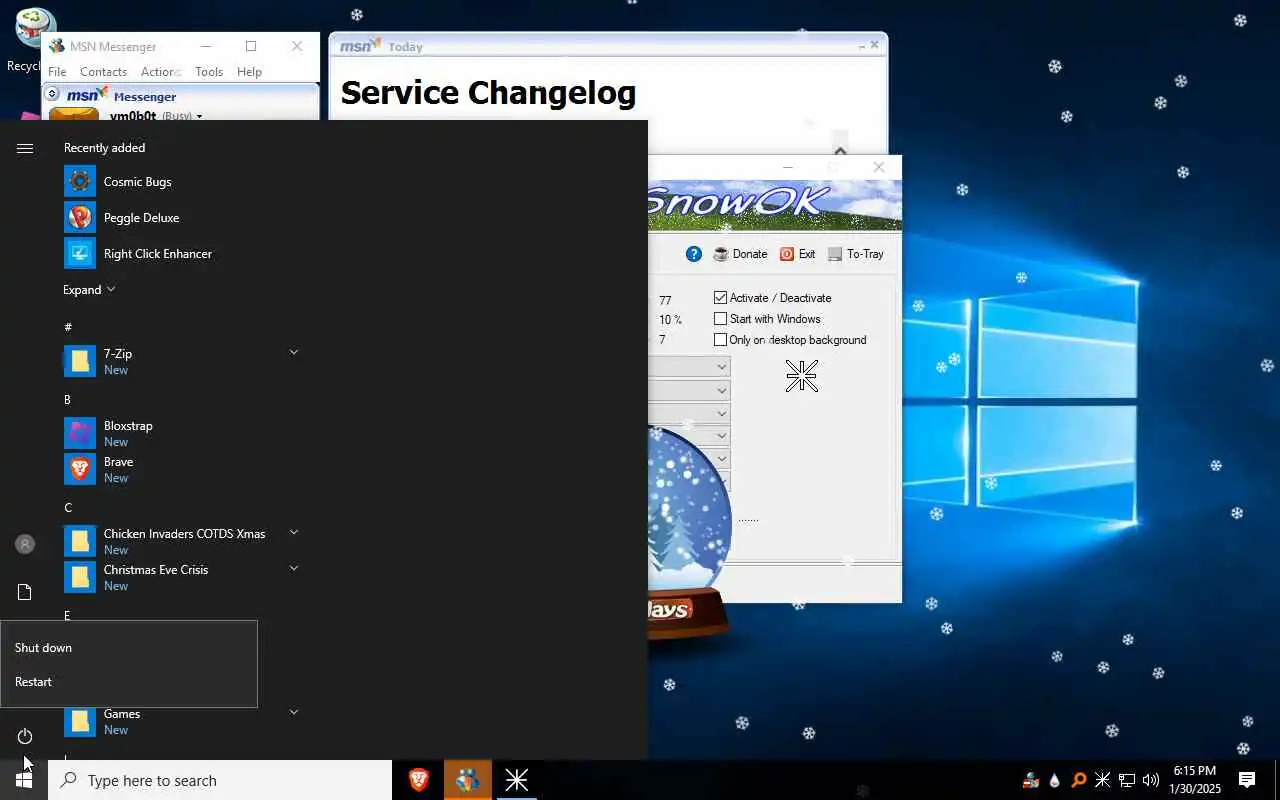Click Donate in SnowOK toolbar
1280x800 pixels.
pyautogui.click(x=740, y=254)
